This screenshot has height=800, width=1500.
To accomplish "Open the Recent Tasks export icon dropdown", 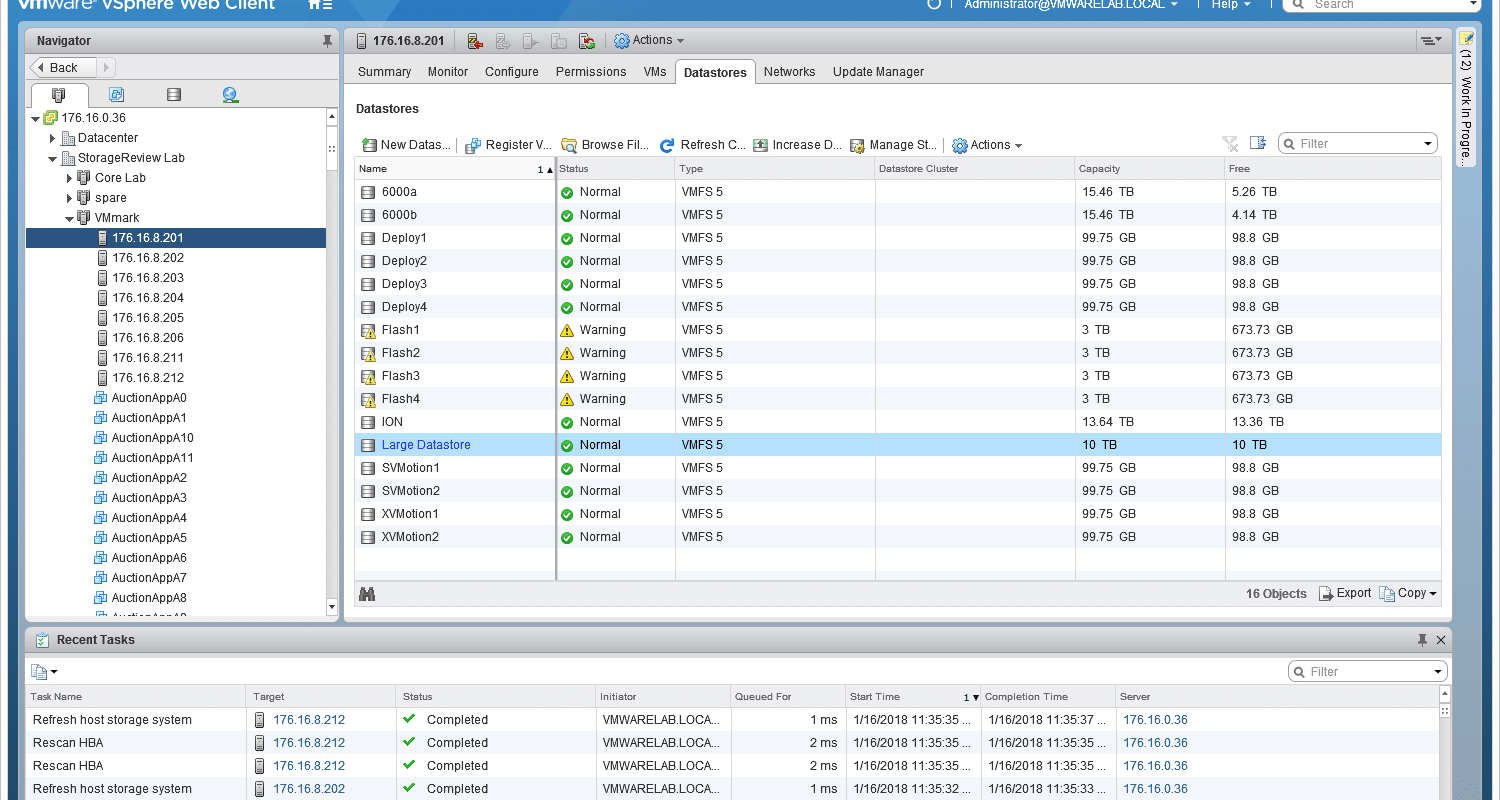I will (x=44, y=671).
